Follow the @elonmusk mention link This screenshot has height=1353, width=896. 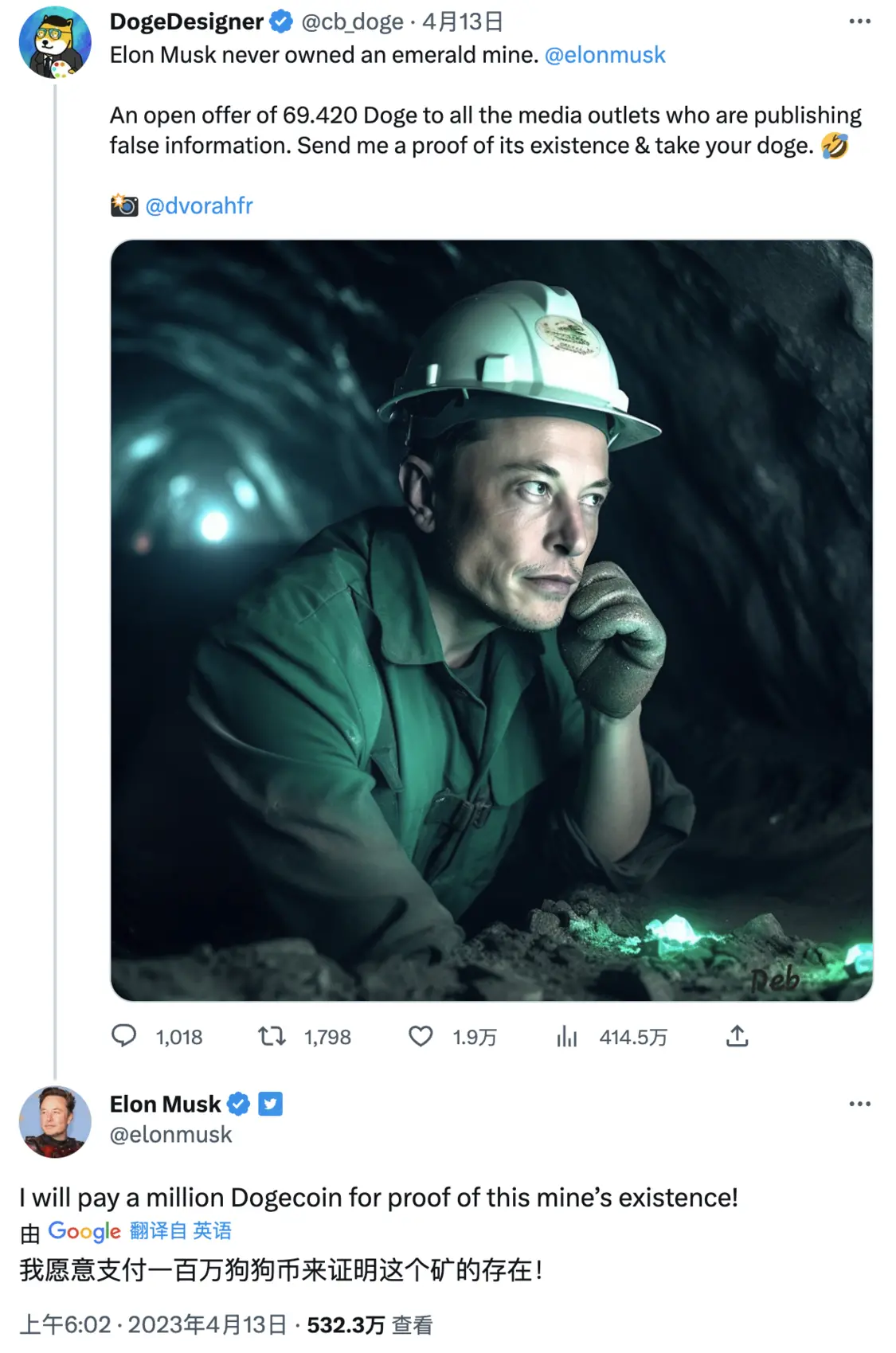(x=605, y=55)
